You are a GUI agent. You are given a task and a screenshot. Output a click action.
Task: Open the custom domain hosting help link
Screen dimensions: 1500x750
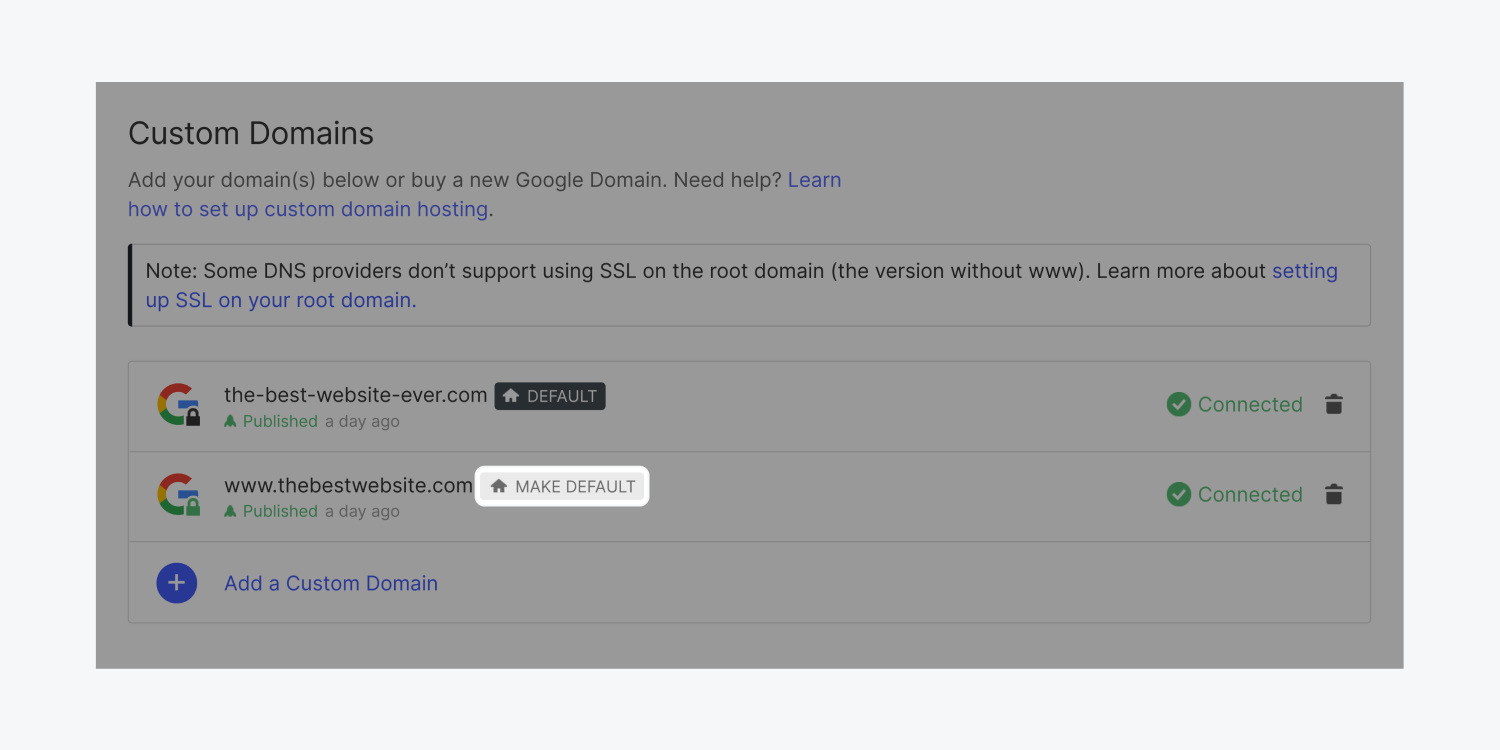click(x=309, y=209)
